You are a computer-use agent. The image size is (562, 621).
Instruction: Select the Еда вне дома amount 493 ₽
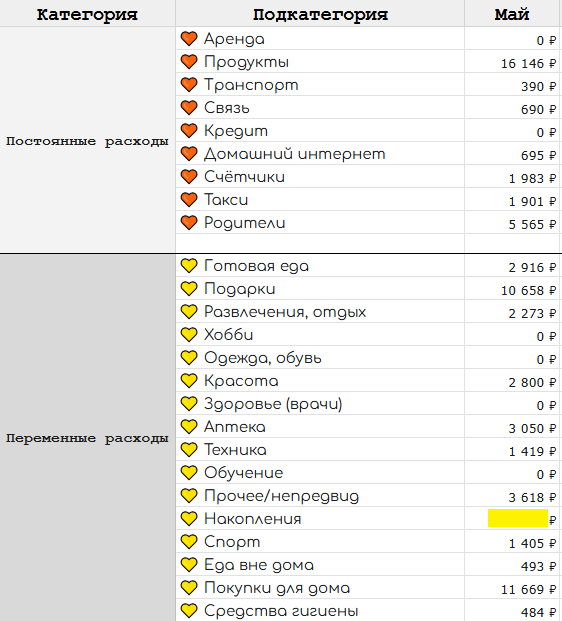click(x=538, y=566)
